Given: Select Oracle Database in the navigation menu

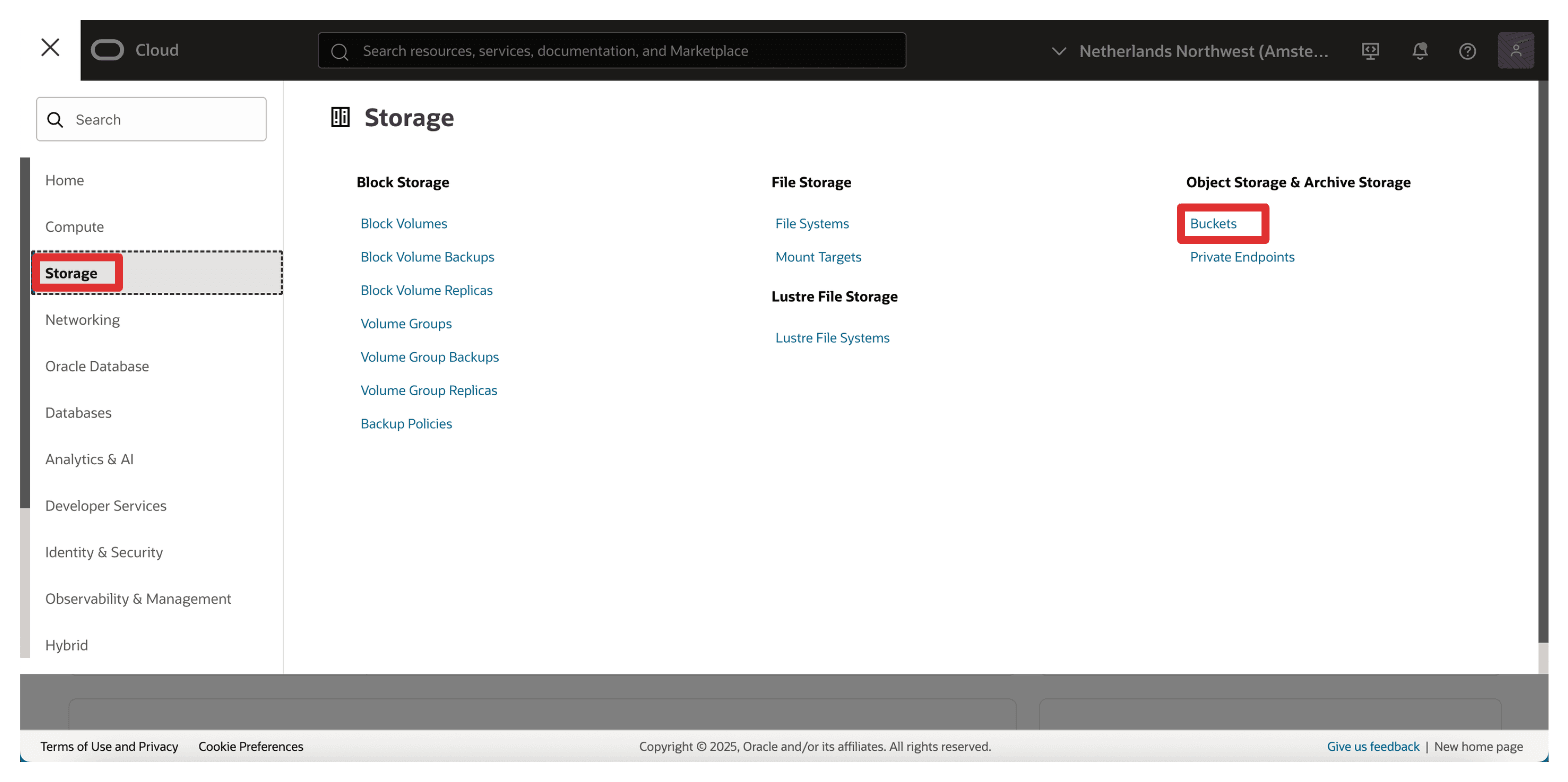Looking at the screenshot, I should 97,366.
